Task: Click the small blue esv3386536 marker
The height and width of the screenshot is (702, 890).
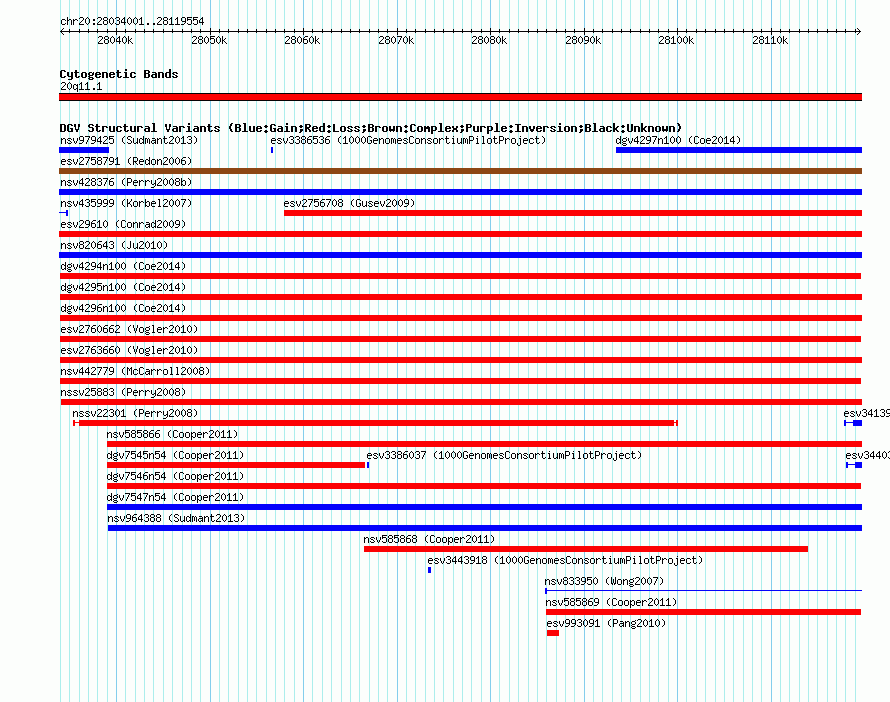Action: 272,150
